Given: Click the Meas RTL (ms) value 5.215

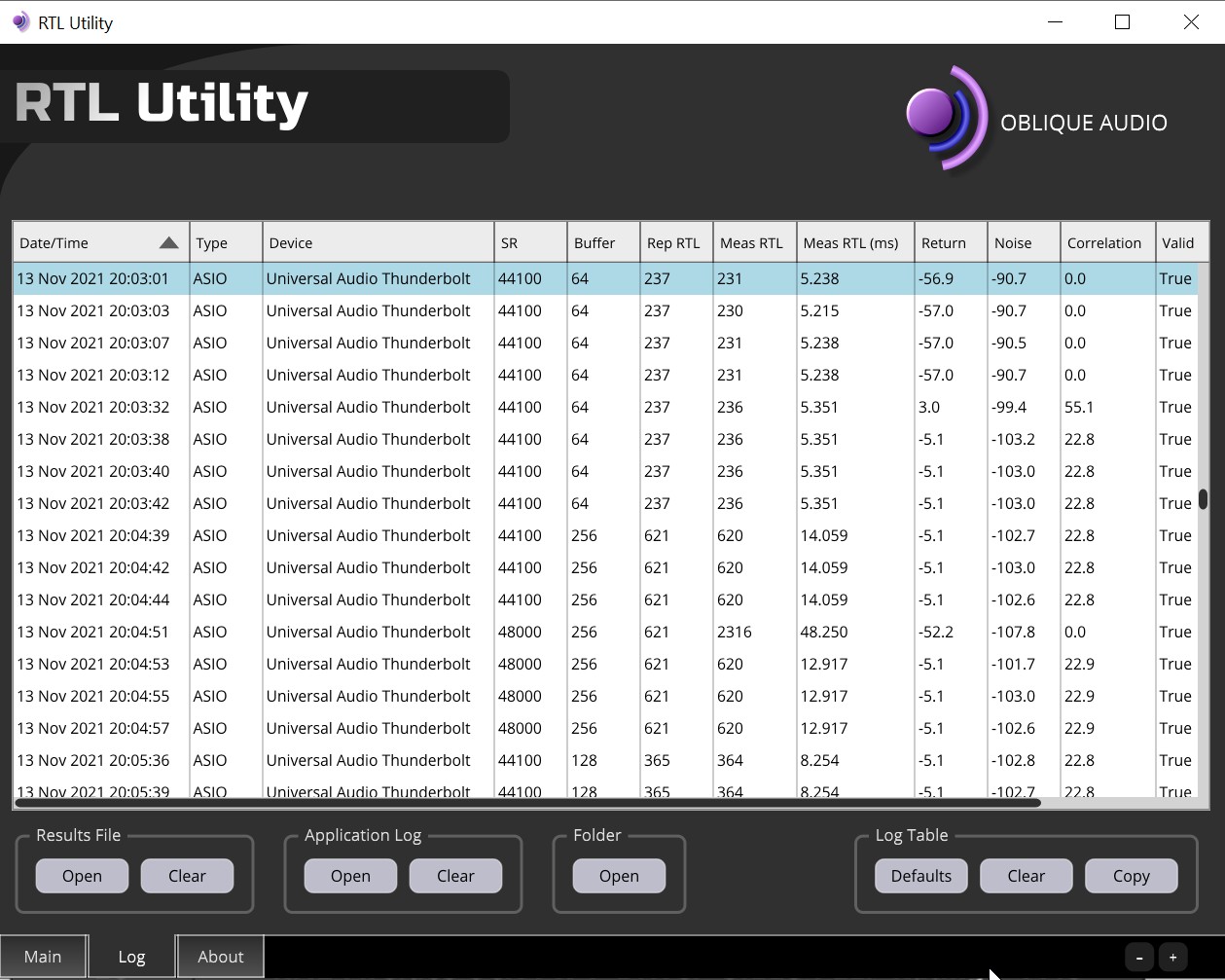Looking at the screenshot, I should pos(819,310).
